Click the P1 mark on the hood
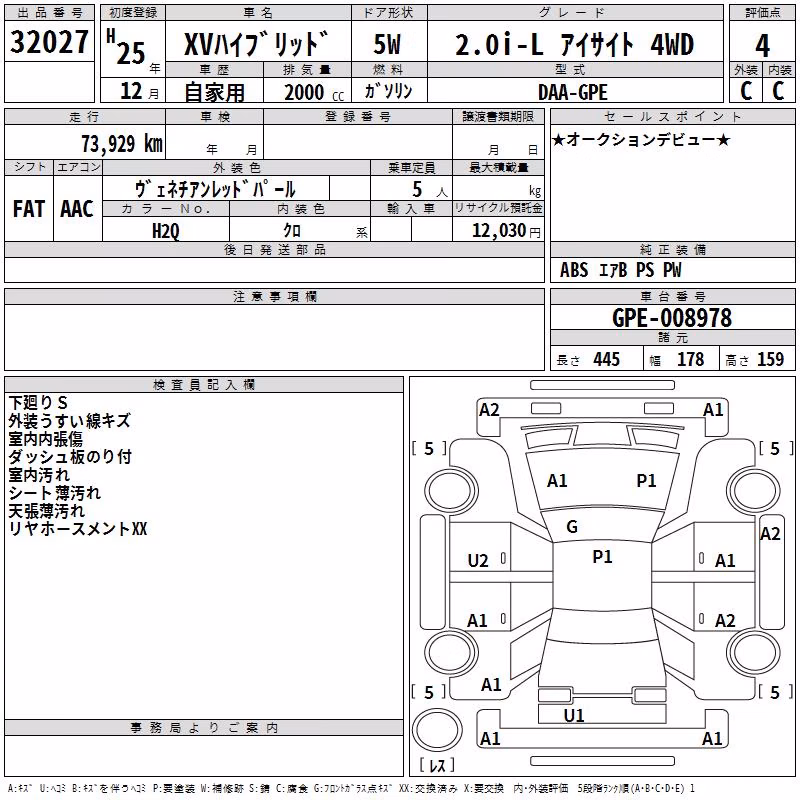800x800 pixels. [646, 481]
